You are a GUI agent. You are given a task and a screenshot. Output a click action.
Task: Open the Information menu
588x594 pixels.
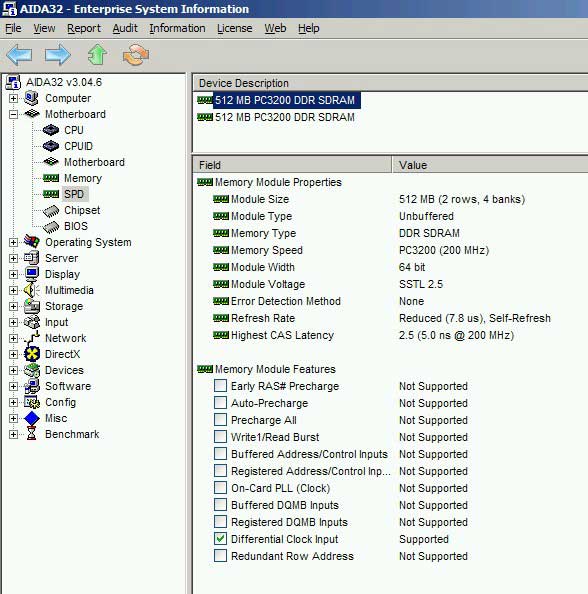pos(177,28)
